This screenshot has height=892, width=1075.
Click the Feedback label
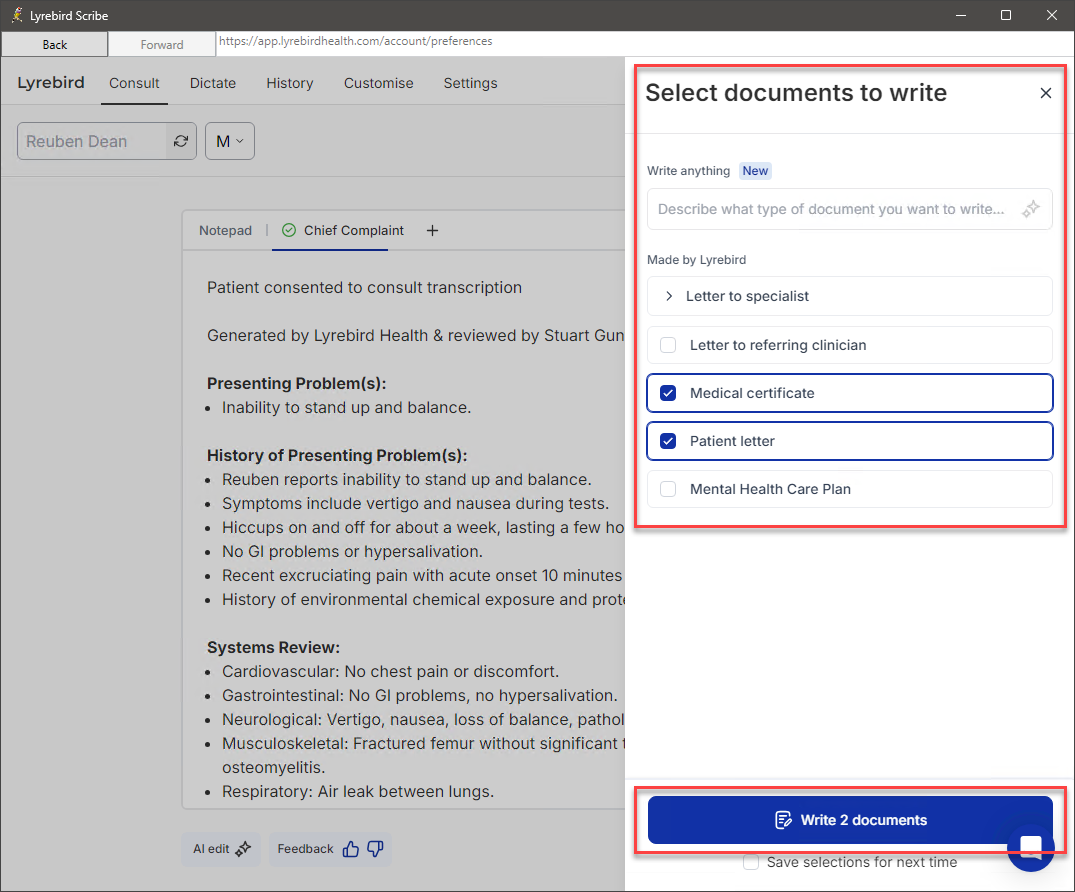point(305,849)
